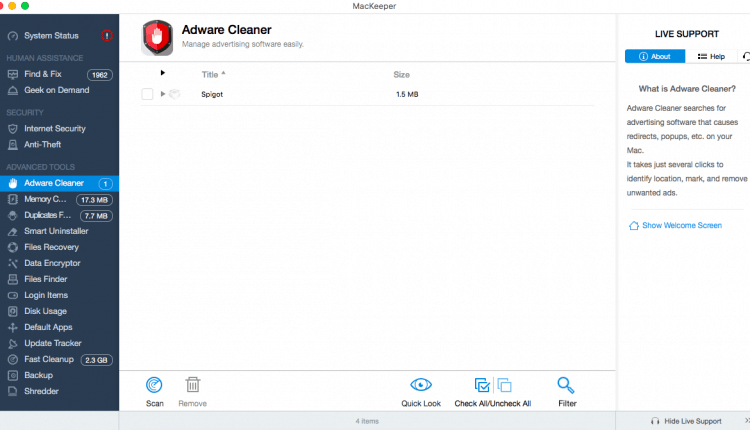Expand the Spigot row disclosure triangle
This screenshot has width=750, height=430.
pos(163,94)
